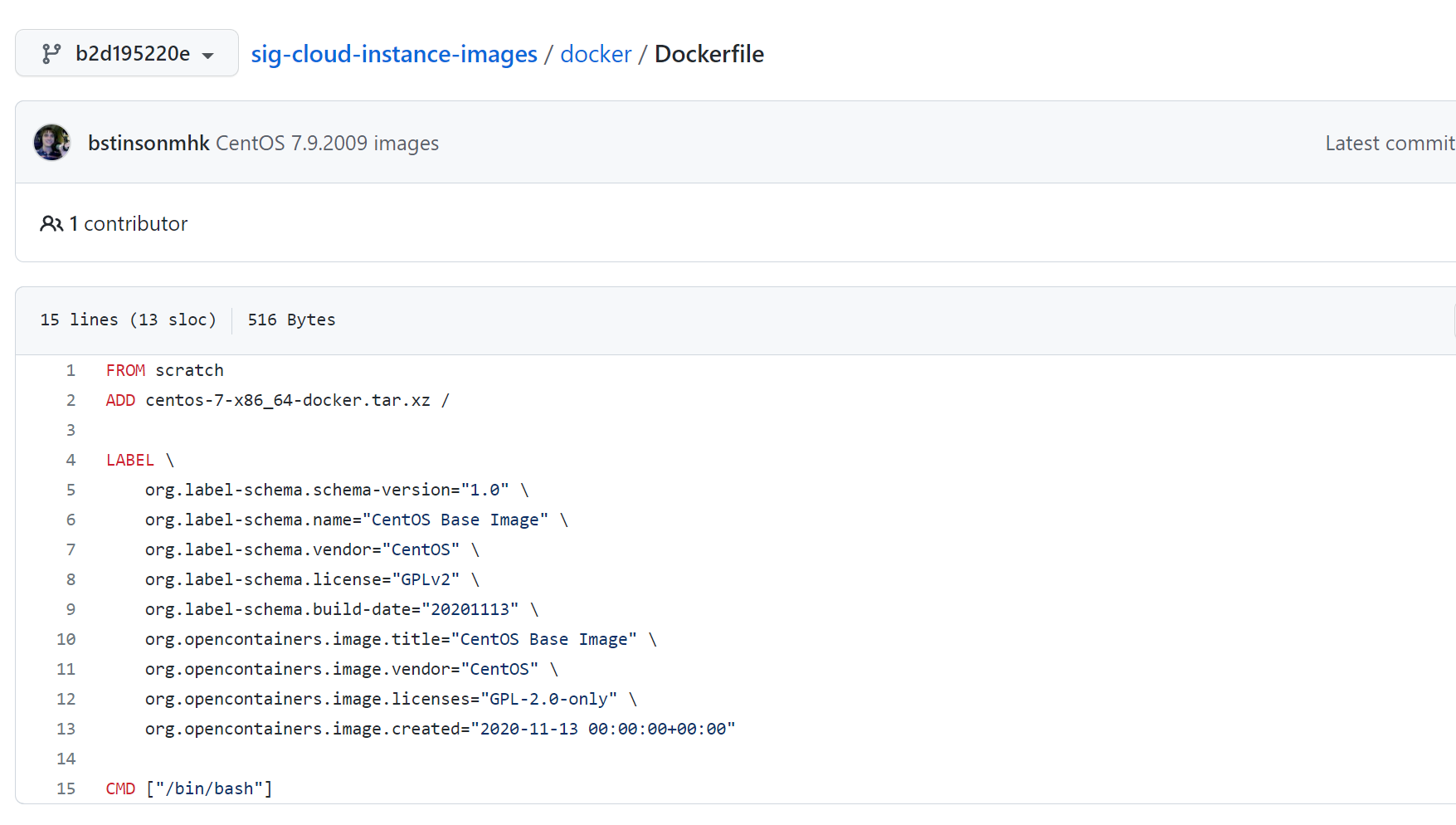Select line number 1 of the Dockerfile

click(71, 371)
